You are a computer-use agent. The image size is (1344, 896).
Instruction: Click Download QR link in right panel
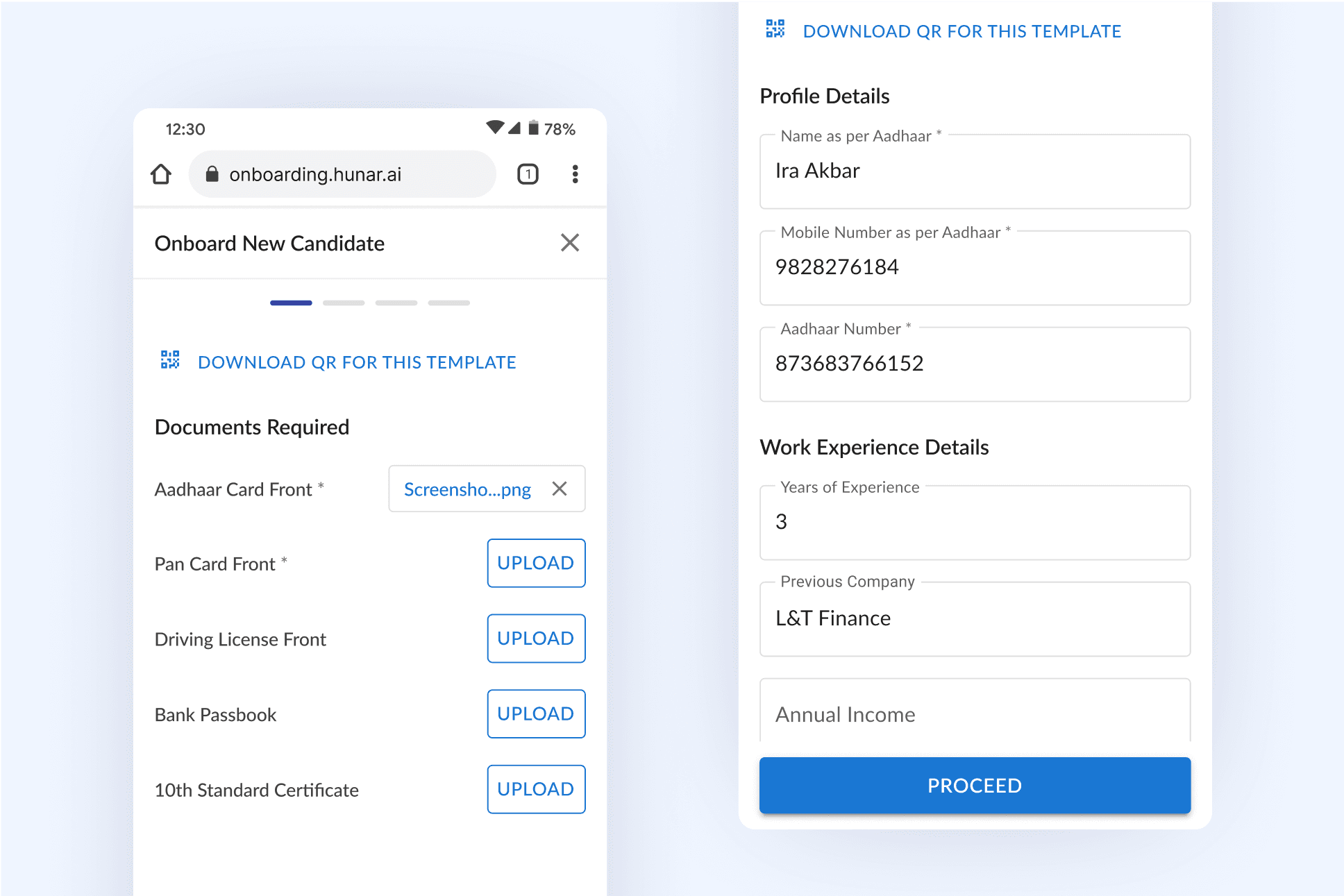(x=961, y=31)
